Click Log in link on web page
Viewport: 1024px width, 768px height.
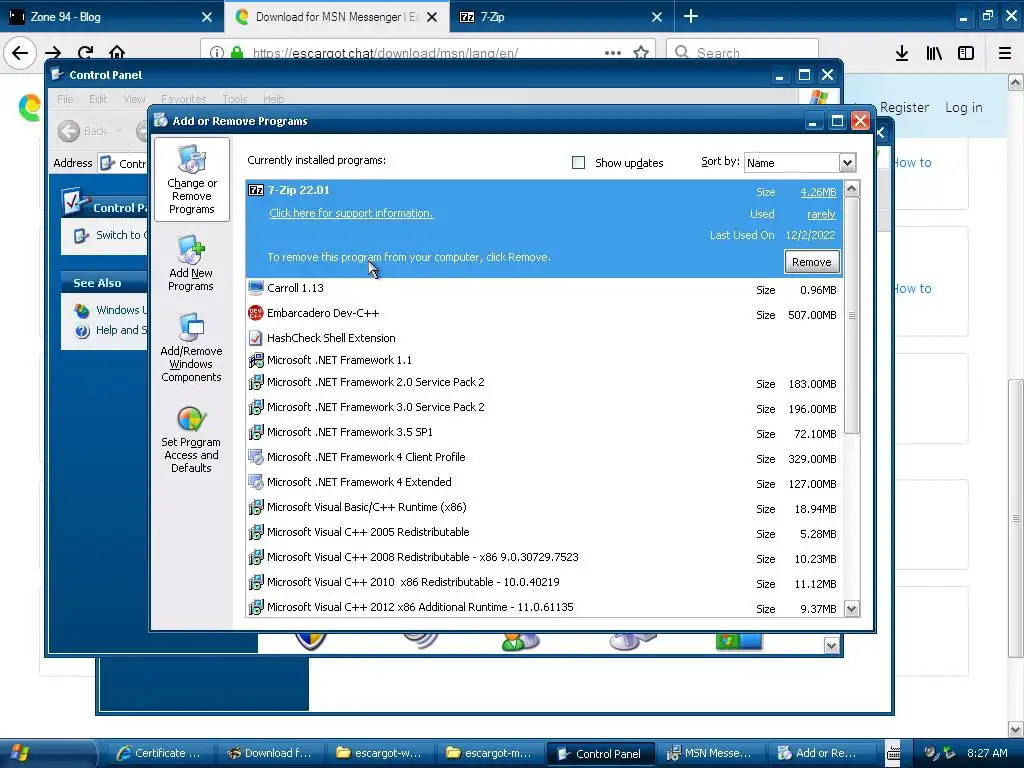pos(964,107)
